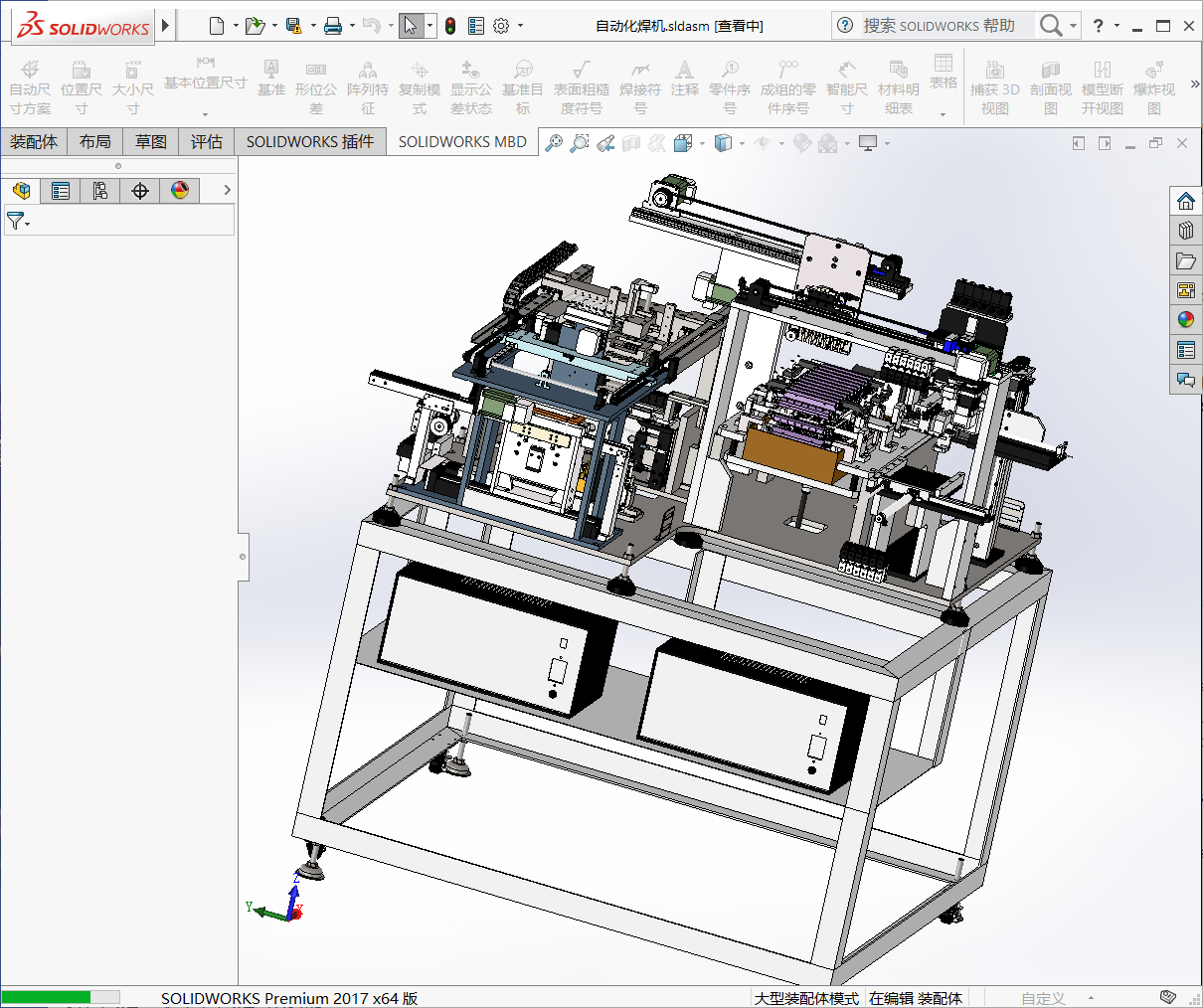1203x1008 pixels.
Task: Expand the SOLIDWORKS logo menu arrow
Action: (x=165, y=26)
